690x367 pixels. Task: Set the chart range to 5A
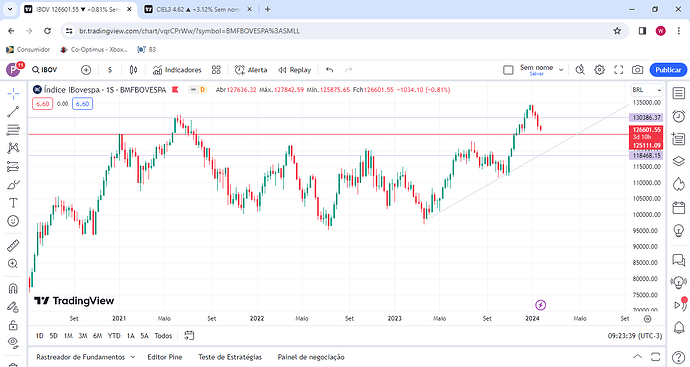pyautogui.click(x=144, y=336)
